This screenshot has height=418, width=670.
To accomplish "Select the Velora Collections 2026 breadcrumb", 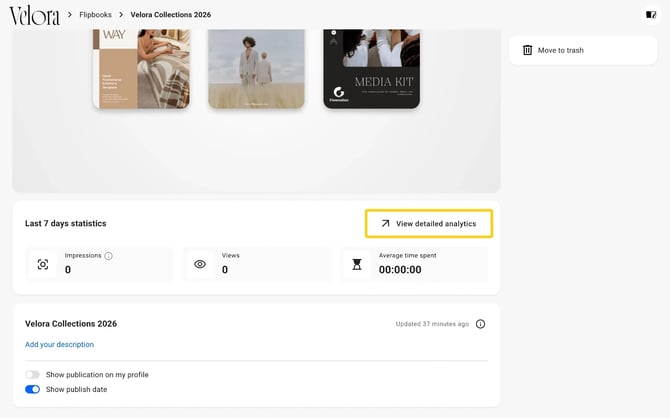I will click(x=170, y=15).
